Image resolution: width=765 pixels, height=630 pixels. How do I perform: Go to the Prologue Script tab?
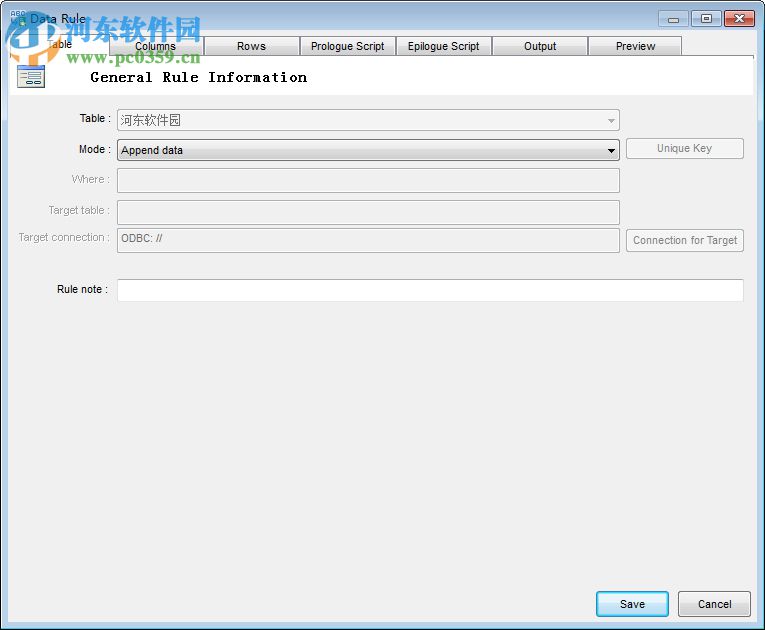(x=347, y=46)
